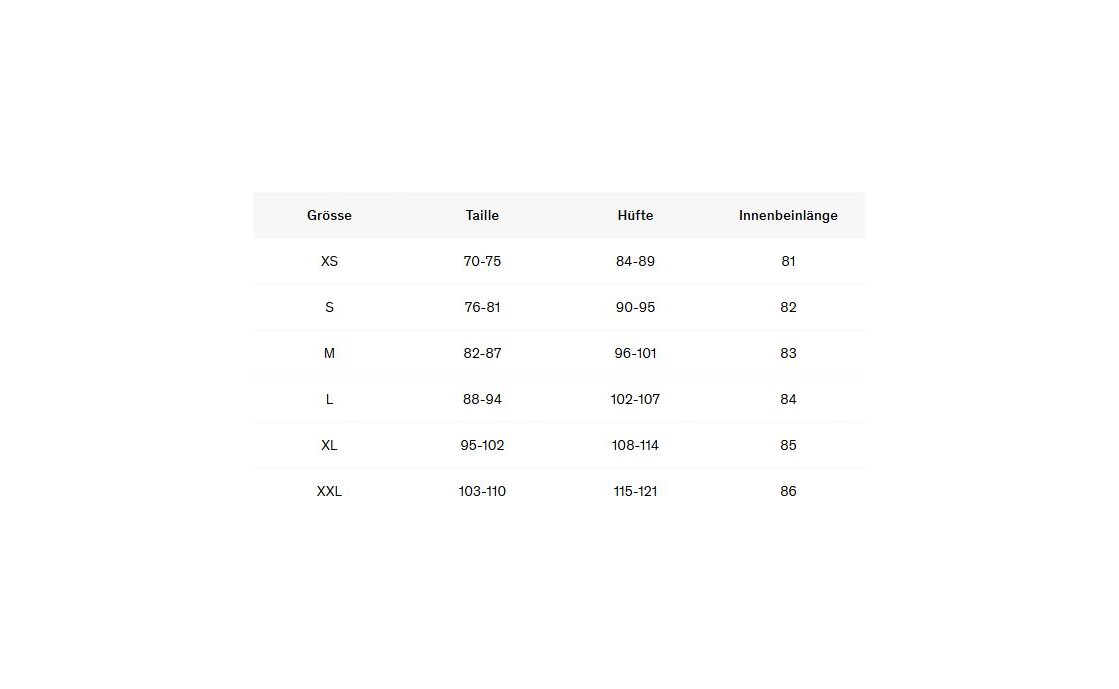1119x689 pixels.
Task: Click the waist value 103-110
Action: pyautogui.click(x=482, y=491)
